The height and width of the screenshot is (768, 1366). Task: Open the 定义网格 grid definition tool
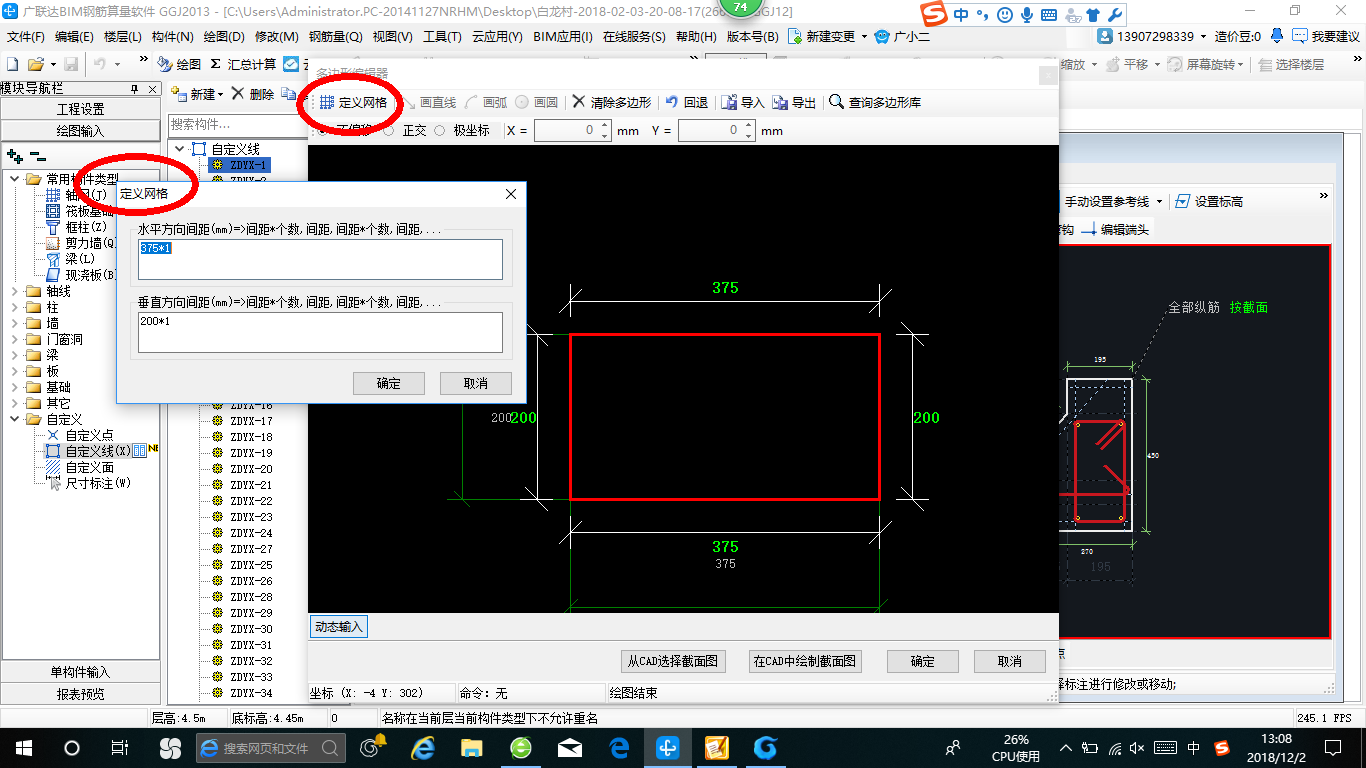pyautogui.click(x=353, y=103)
